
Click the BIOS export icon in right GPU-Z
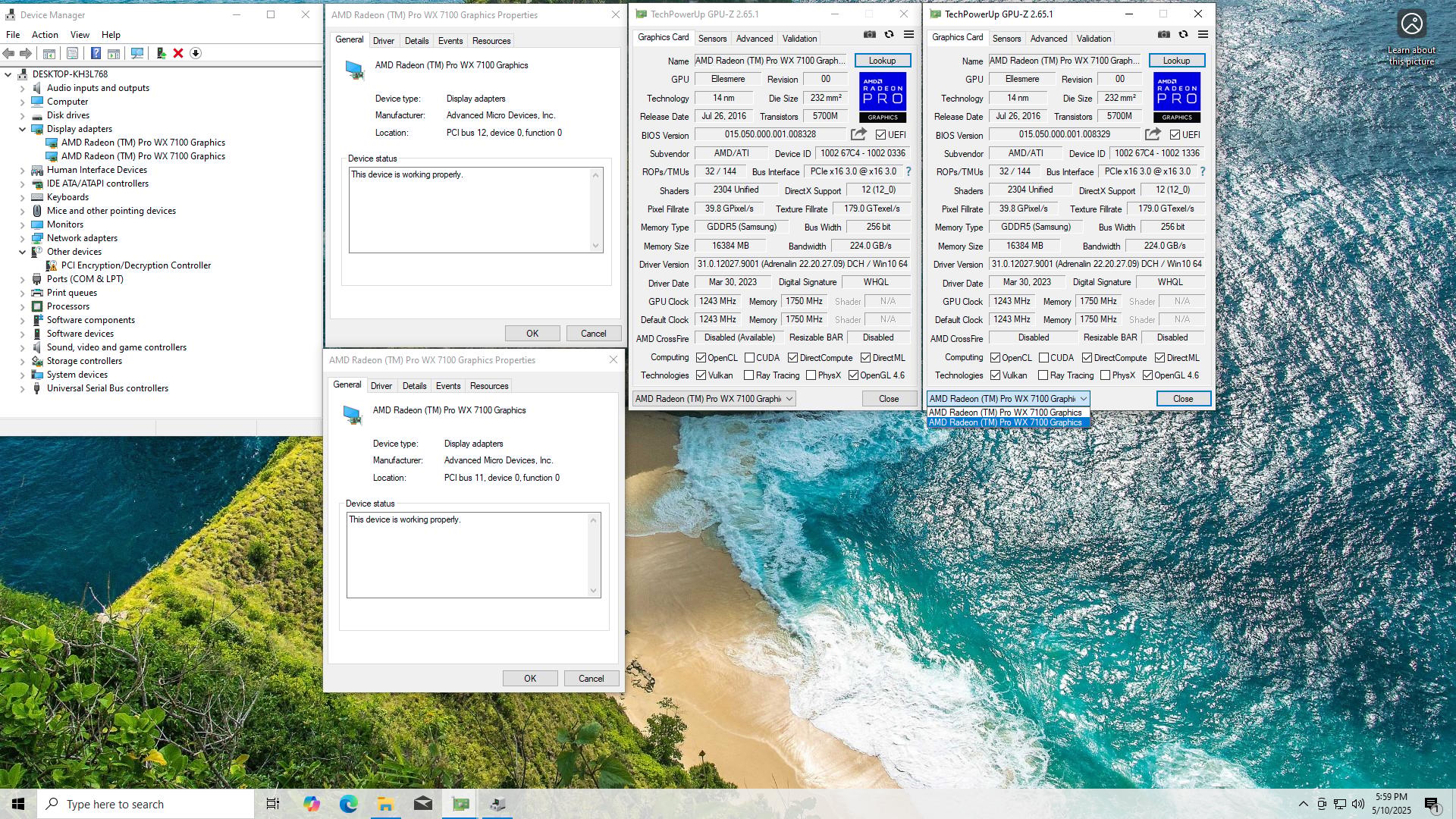(1153, 134)
